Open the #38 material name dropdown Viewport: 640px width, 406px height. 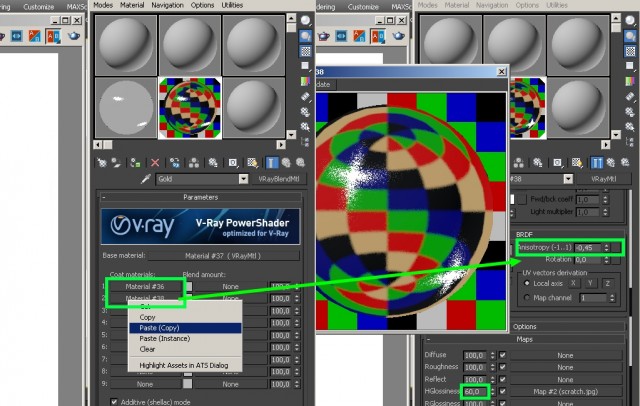click(x=568, y=179)
